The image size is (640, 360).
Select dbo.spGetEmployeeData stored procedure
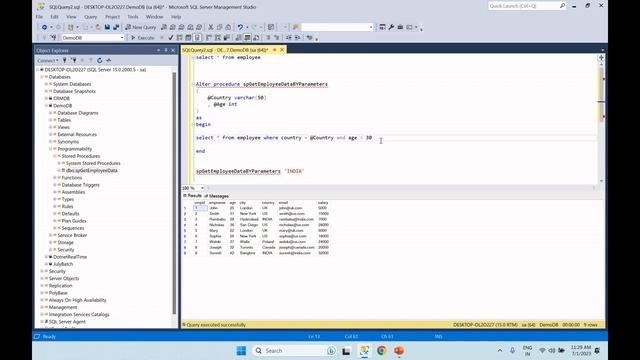91,171
